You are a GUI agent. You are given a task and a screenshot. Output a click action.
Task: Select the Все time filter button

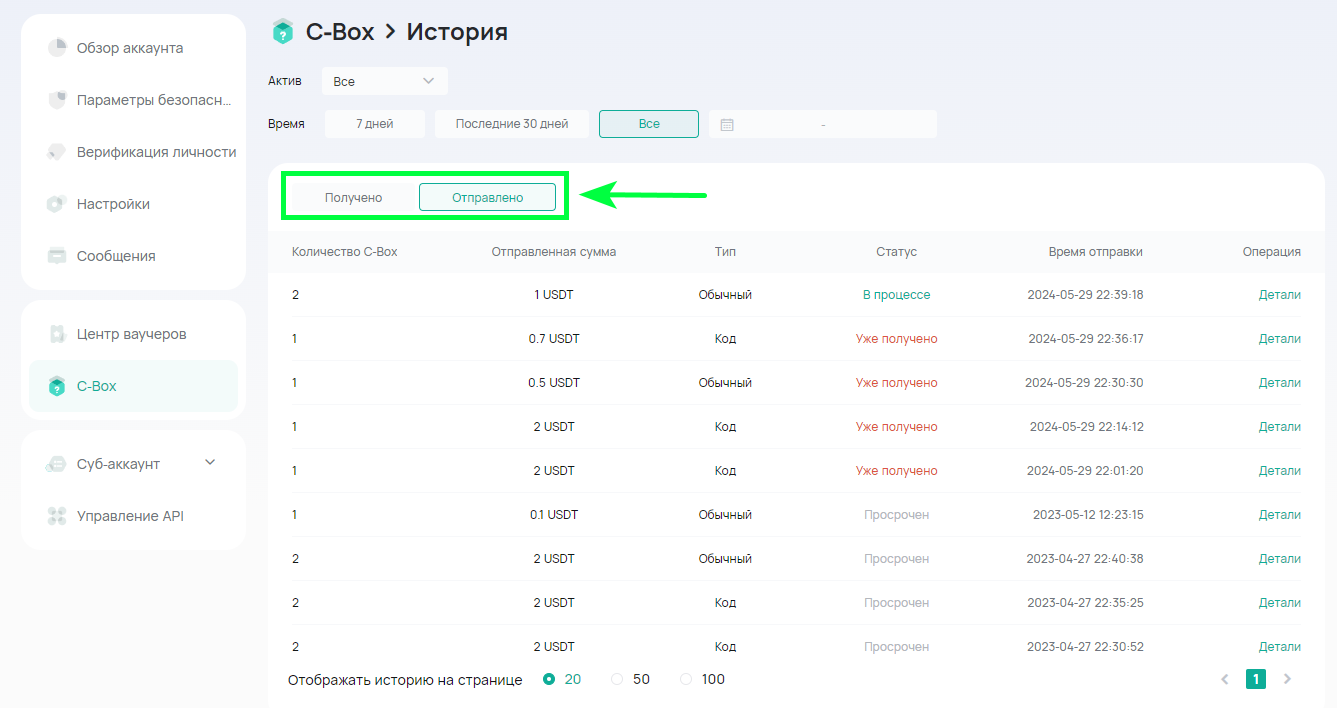tap(649, 124)
